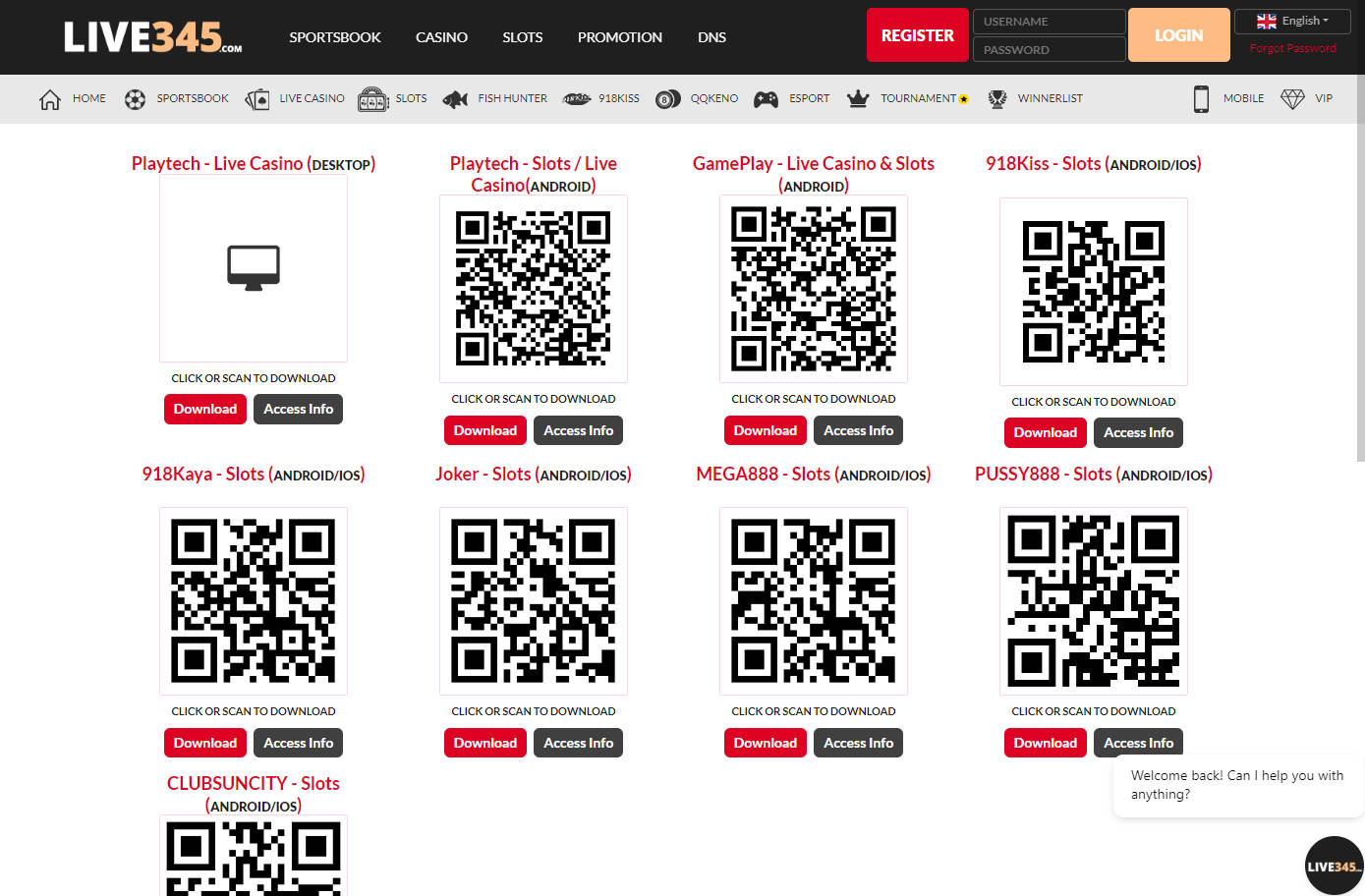1365x896 pixels.
Task: Click the Esport gamepad icon
Action: tap(767, 99)
